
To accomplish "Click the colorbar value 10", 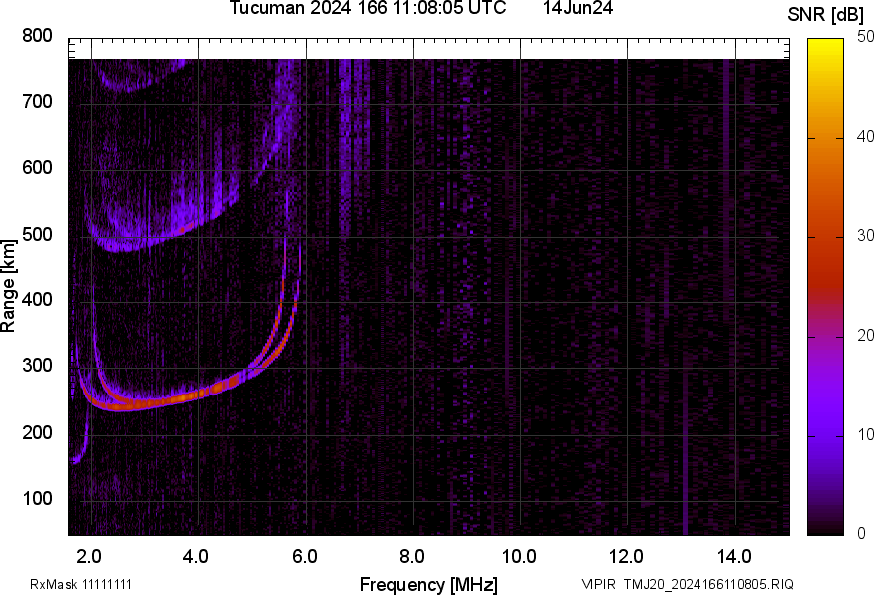I will pyautogui.click(x=865, y=435).
